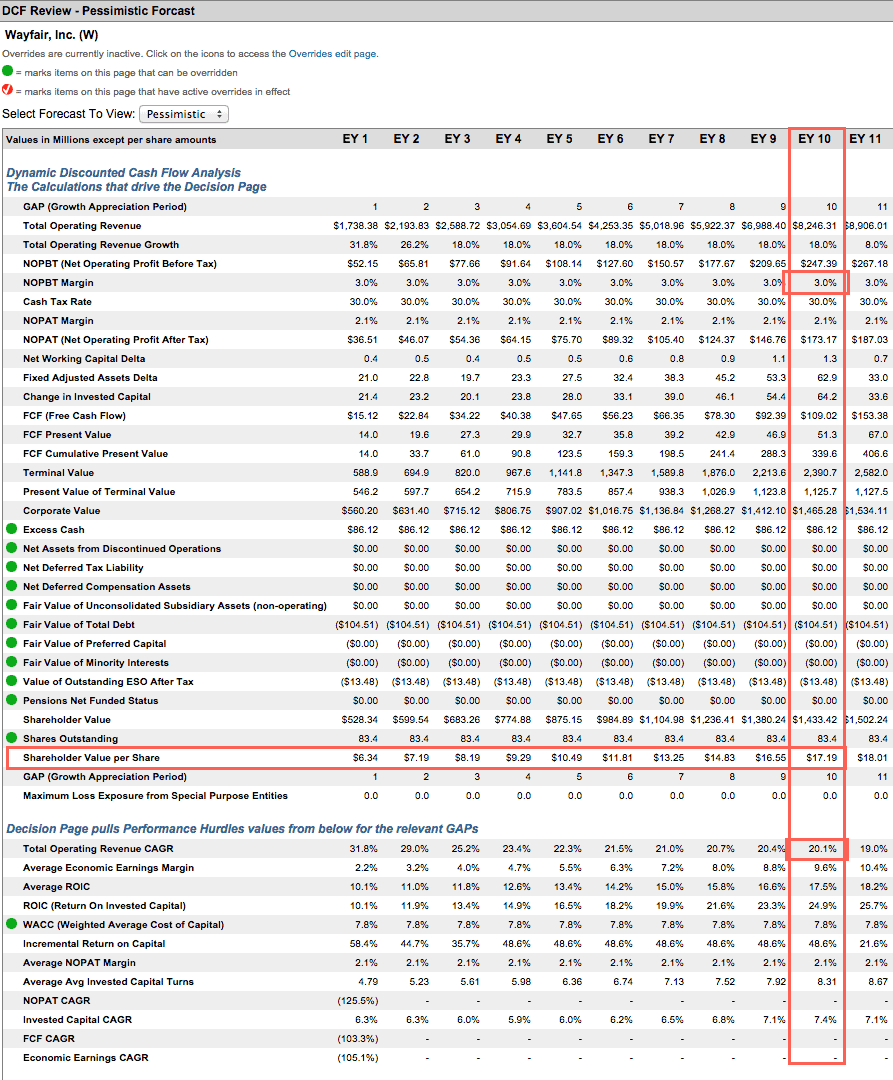Open override icon for Fair Value of Minority Interests

[12, 662]
